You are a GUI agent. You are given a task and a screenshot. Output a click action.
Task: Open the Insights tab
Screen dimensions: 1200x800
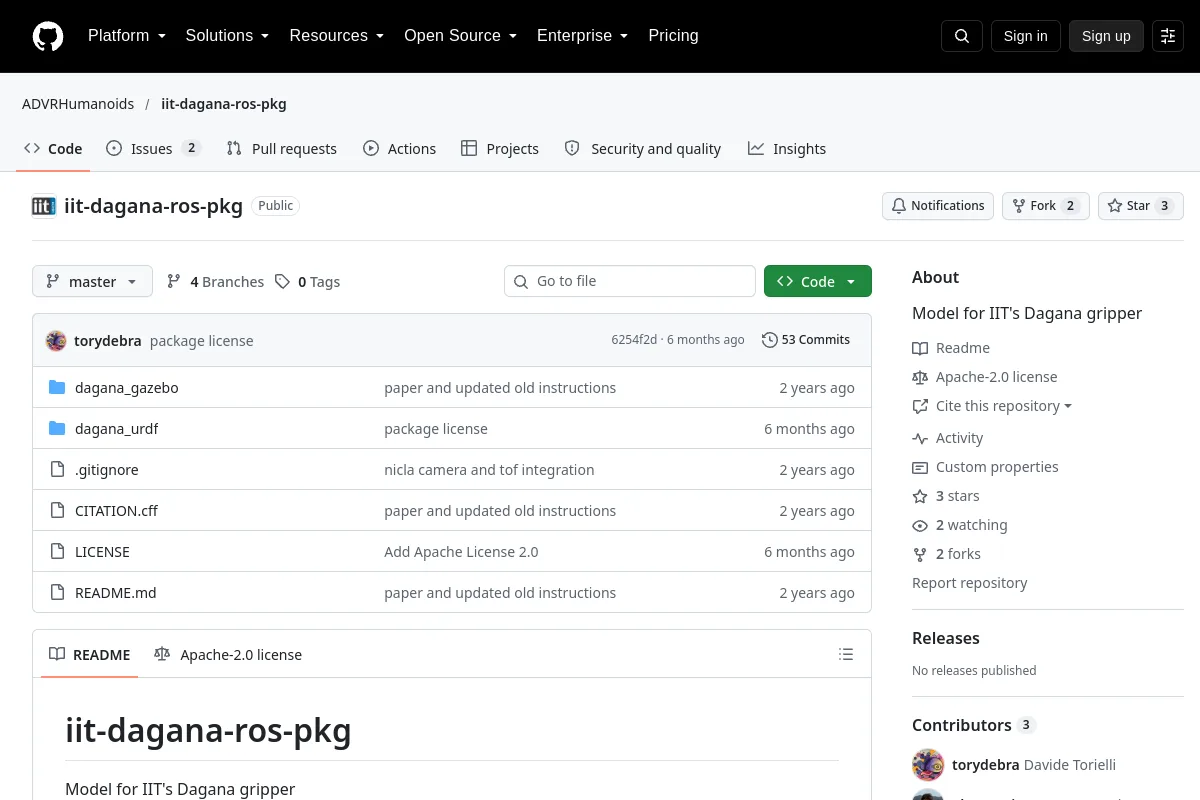coord(786,149)
